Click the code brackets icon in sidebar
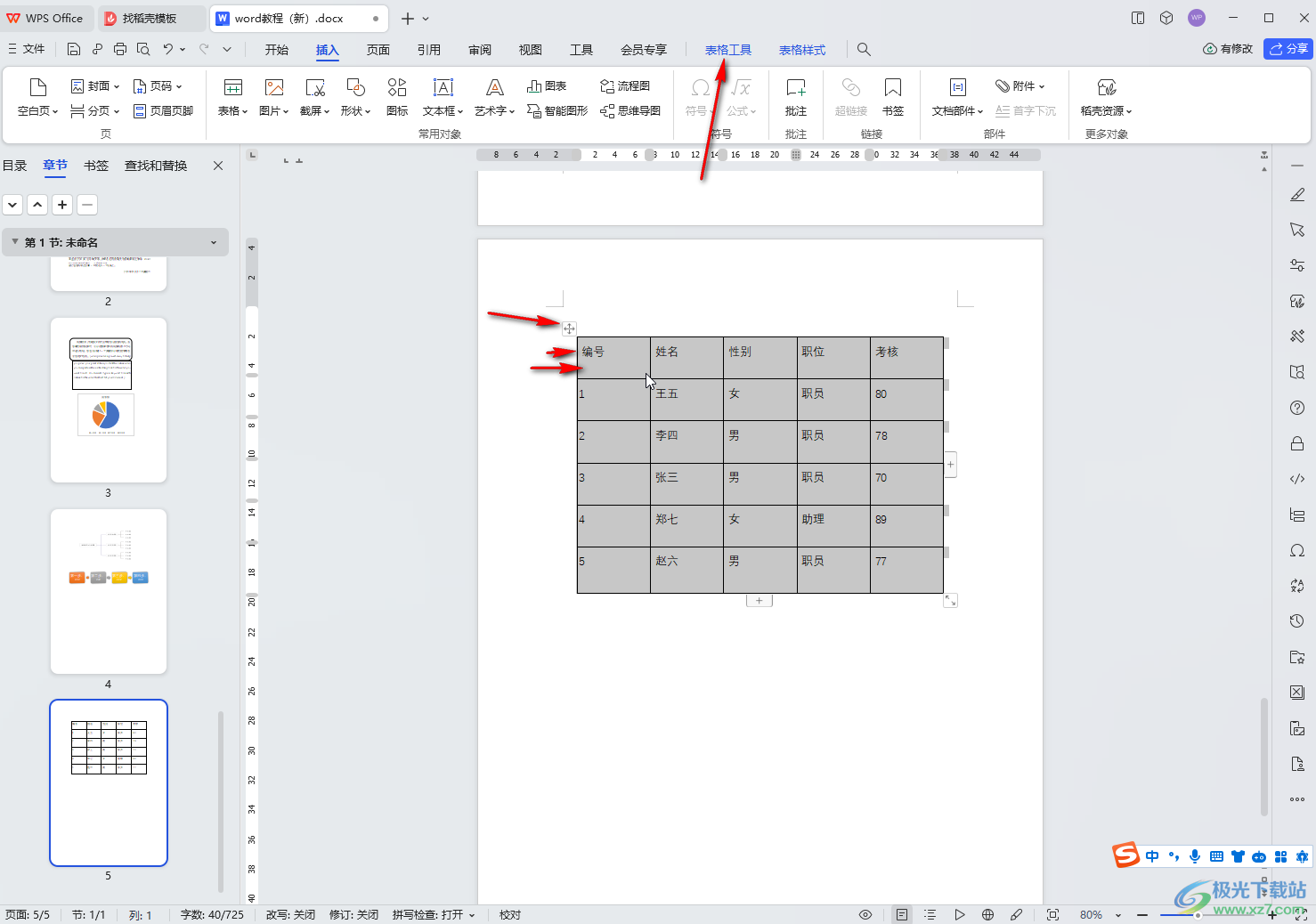 click(x=1297, y=479)
